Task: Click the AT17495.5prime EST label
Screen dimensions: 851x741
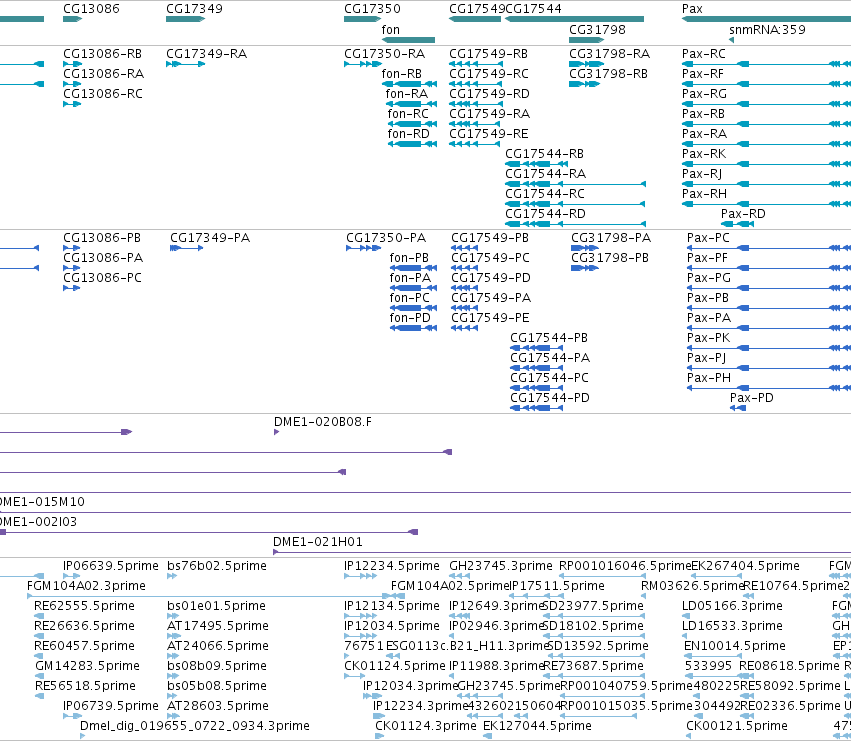Action: point(218,626)
